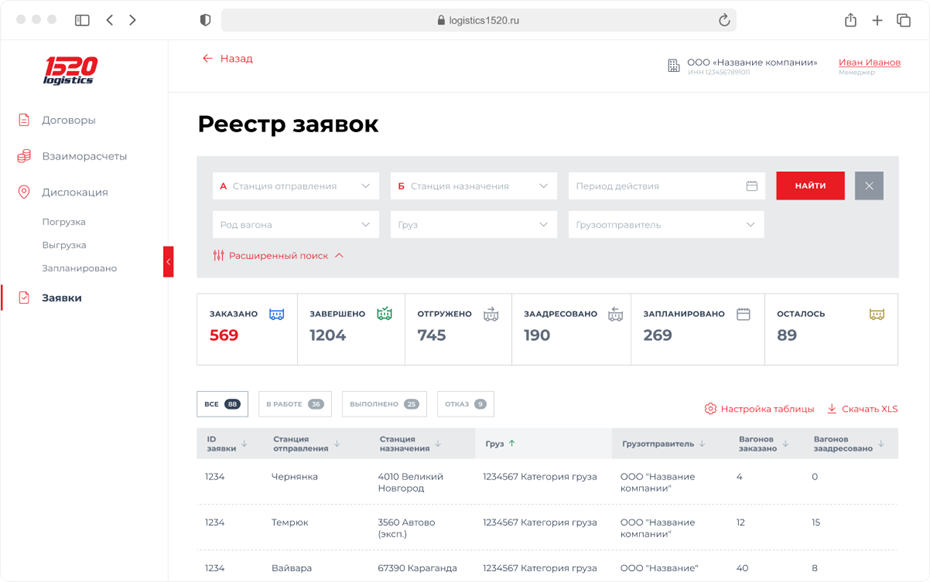Viewport: 930px width, 582px height.
Task: Download table via Скачать XLS
Action: (x=862, y=409)
